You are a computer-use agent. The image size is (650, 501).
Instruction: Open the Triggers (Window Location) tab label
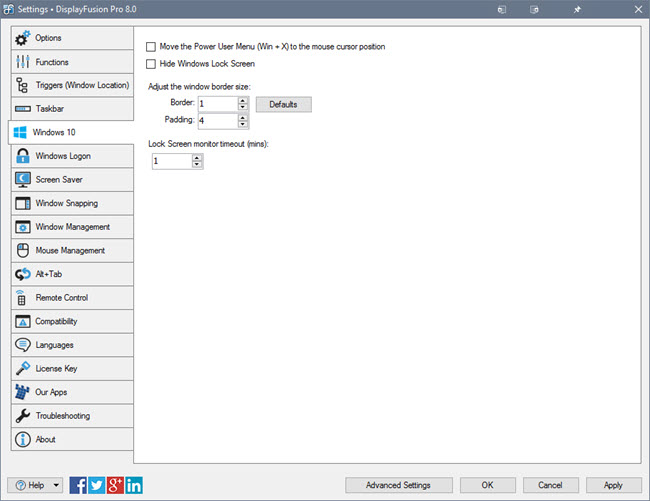click(x=82, y=85)
